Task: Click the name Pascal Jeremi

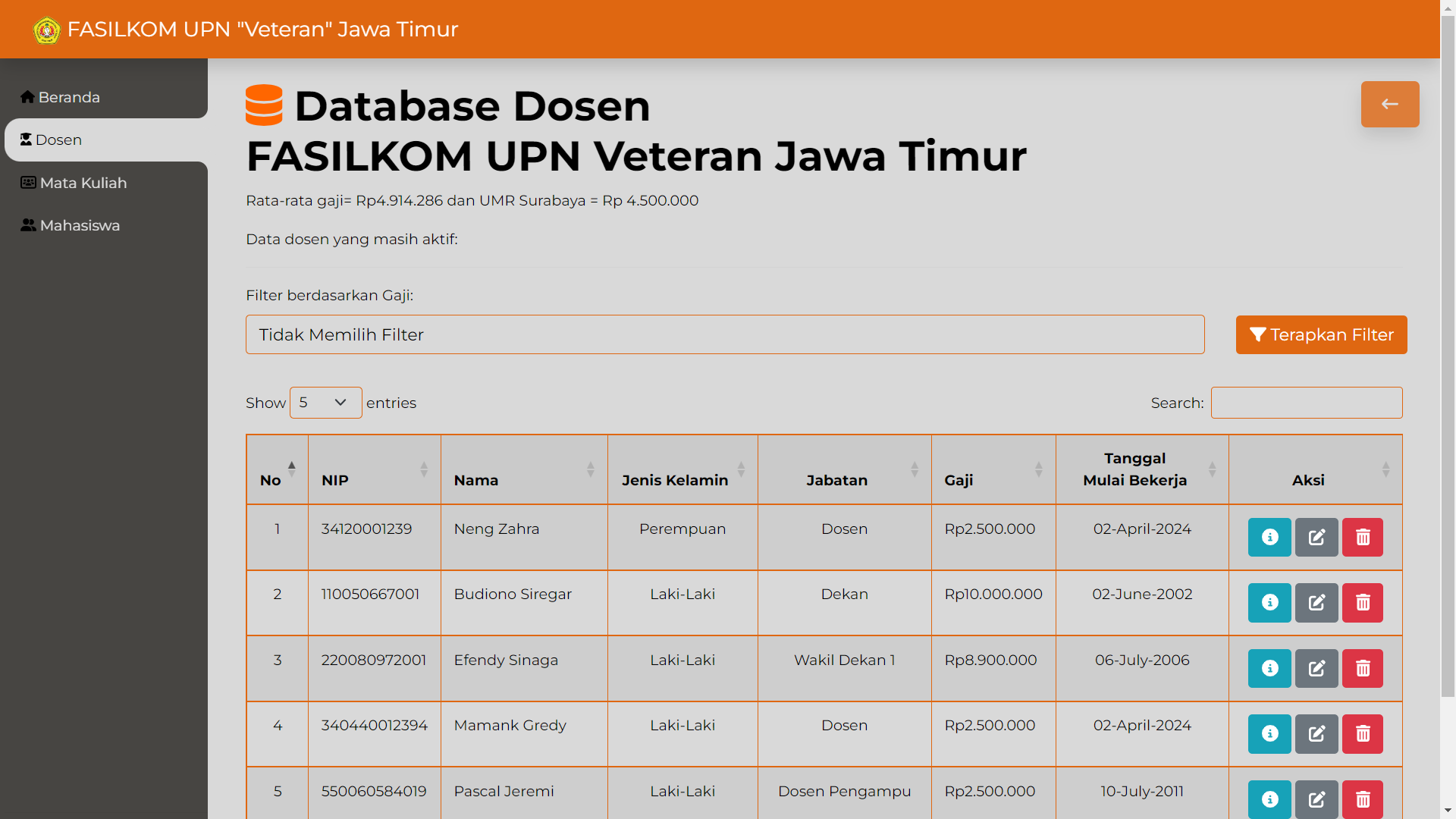Action: click(x=504, y=791)
